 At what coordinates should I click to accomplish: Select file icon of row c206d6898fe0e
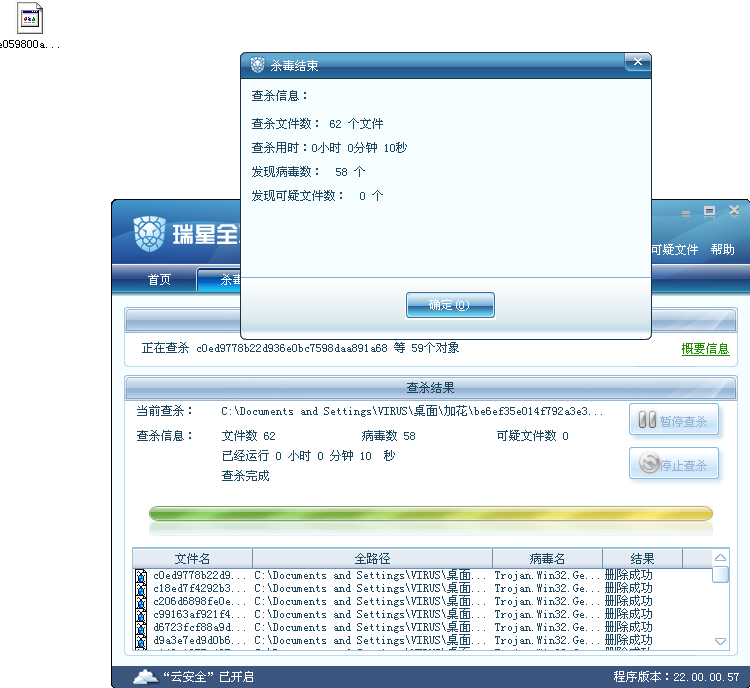tap(141, 601)
